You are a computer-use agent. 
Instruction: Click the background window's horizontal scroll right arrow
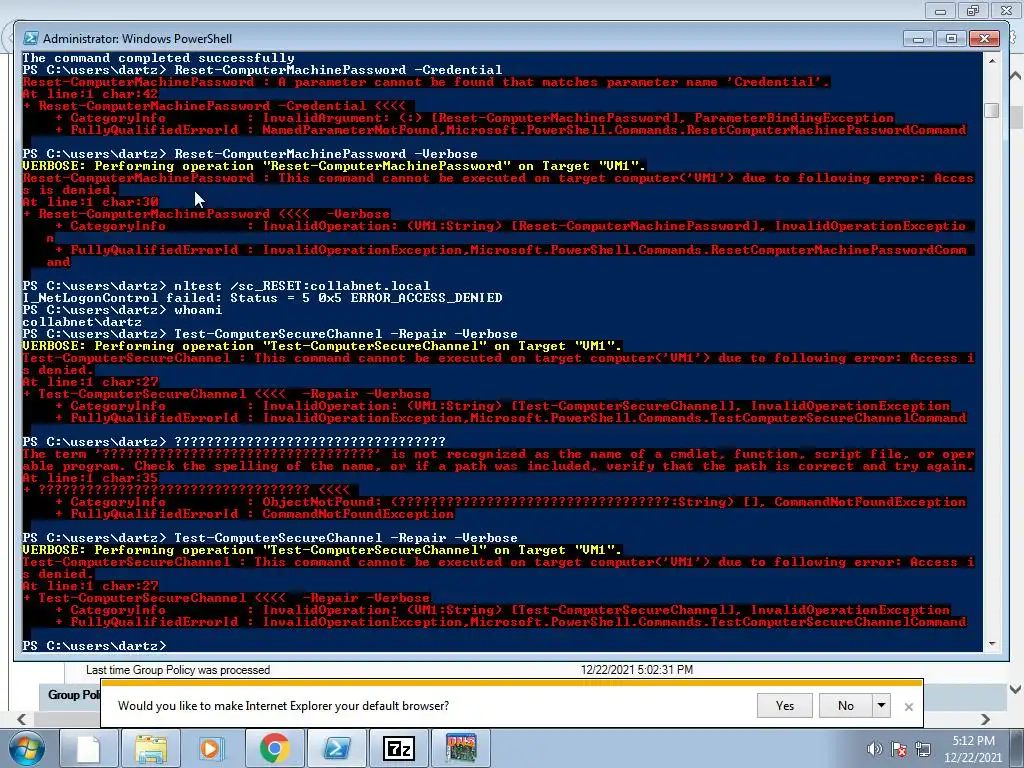985,719
